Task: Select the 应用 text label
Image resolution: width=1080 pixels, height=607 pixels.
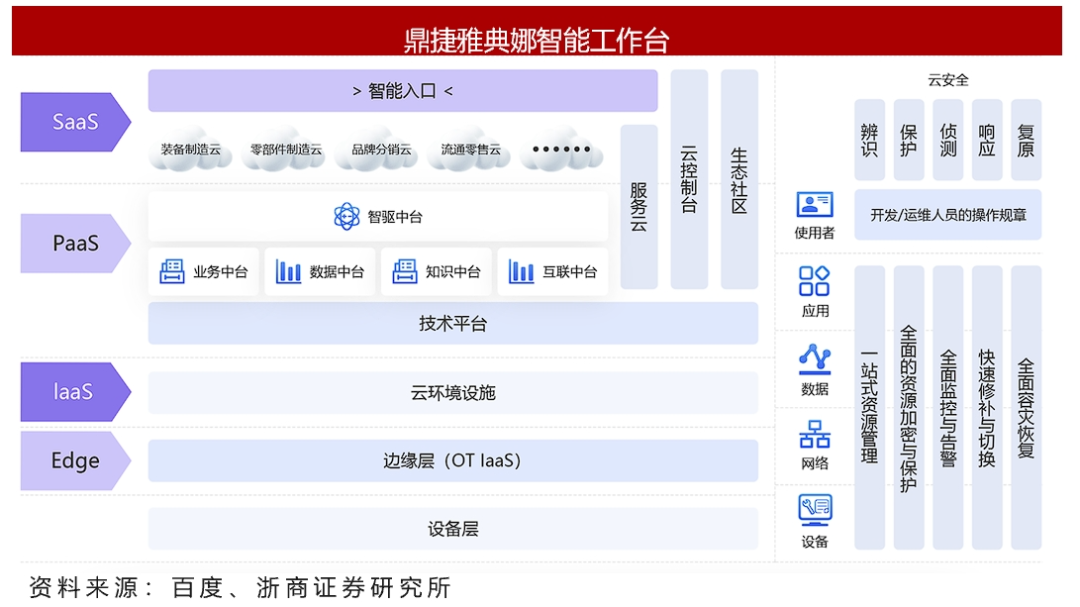Action: click(x=815, y=311)
